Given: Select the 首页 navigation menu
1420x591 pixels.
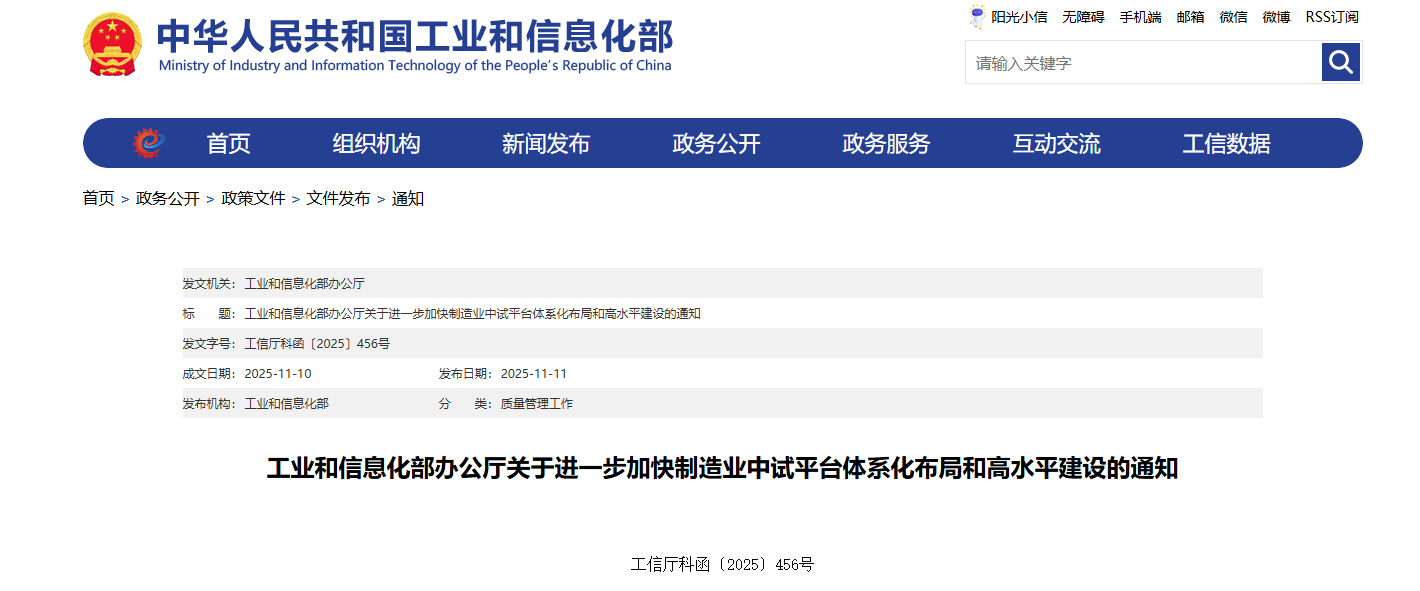Looking at the screenshot, I should point(229,142).
